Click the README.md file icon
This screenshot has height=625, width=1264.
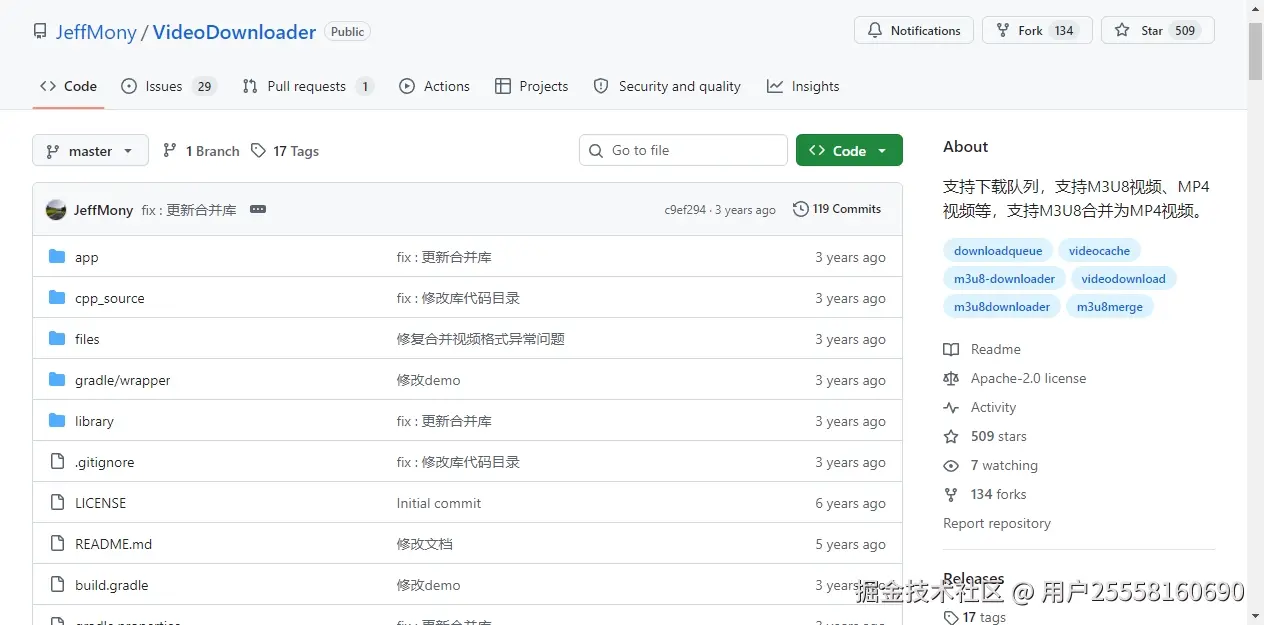(x=57, y=544)
